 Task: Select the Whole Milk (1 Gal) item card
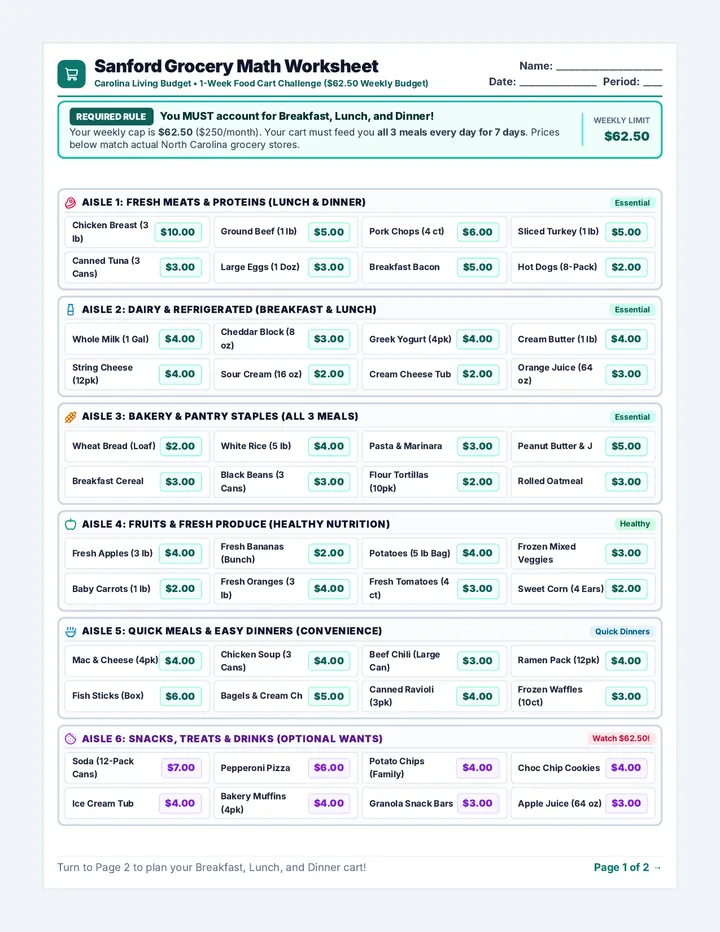[137, 339]
